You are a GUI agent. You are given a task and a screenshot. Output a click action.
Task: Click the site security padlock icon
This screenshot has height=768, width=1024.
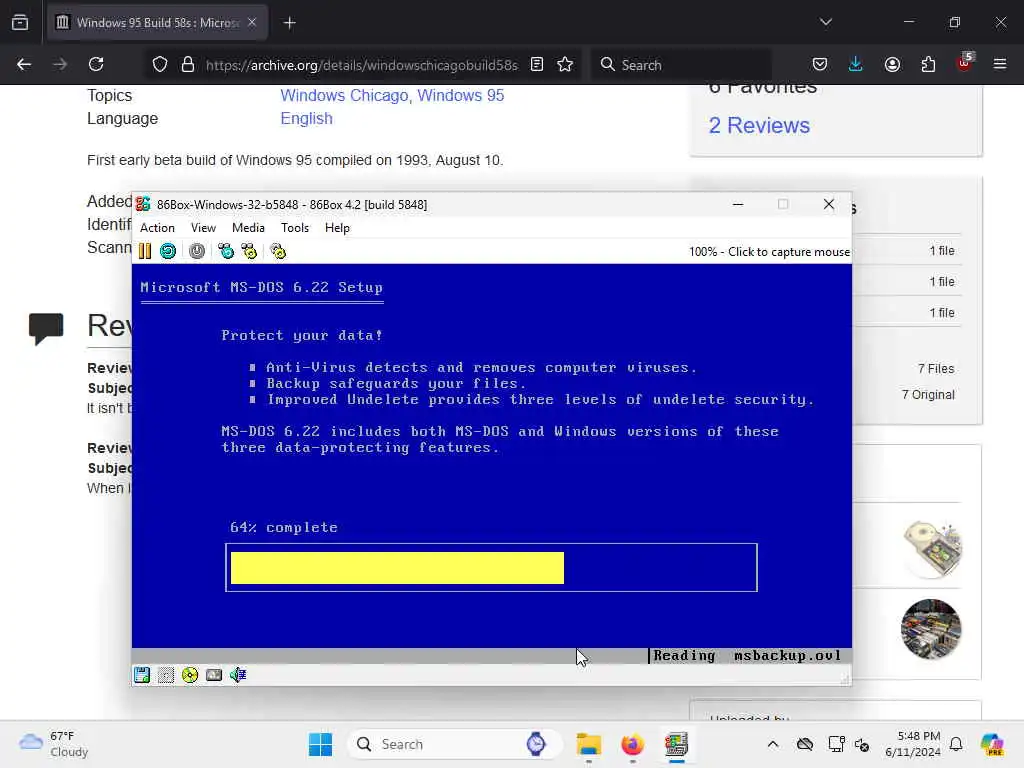(188, 65)
